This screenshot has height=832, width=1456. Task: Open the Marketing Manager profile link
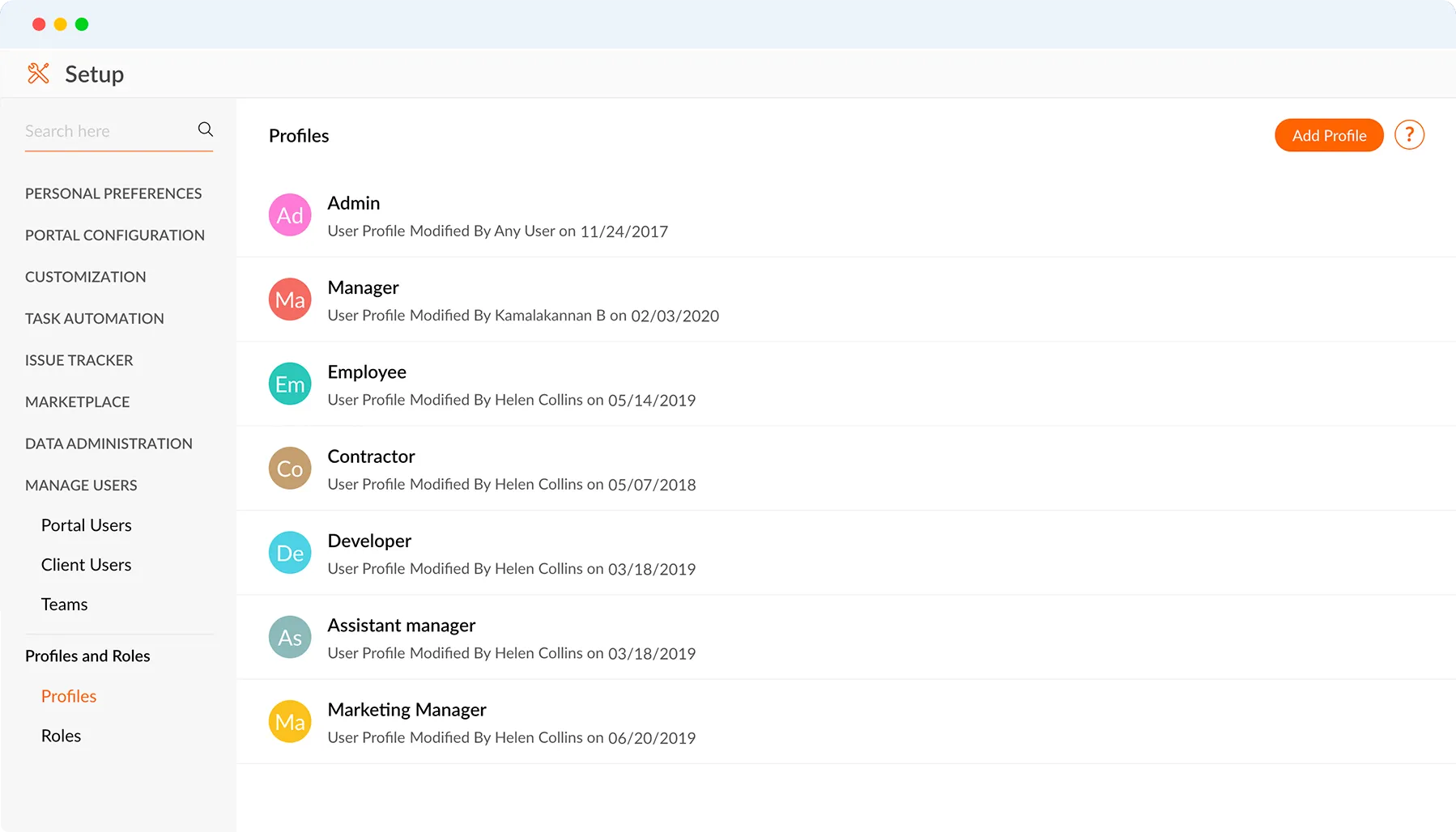(407, 709)
